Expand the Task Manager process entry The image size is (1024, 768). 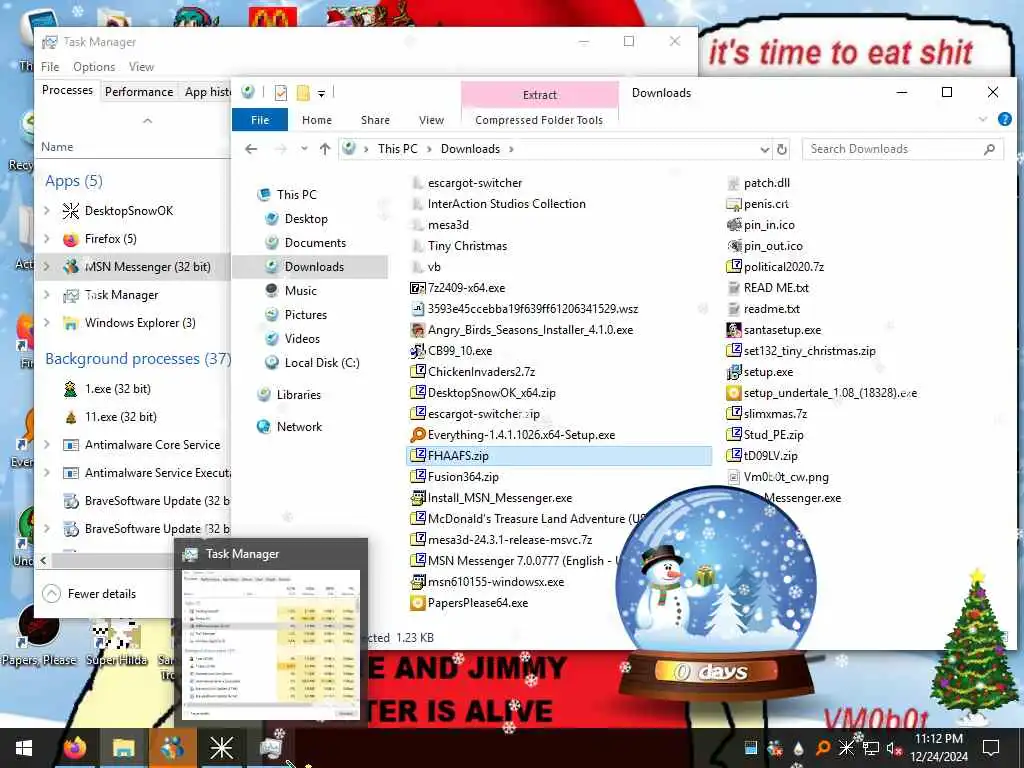pyautogui.click(x=46, y=295)
